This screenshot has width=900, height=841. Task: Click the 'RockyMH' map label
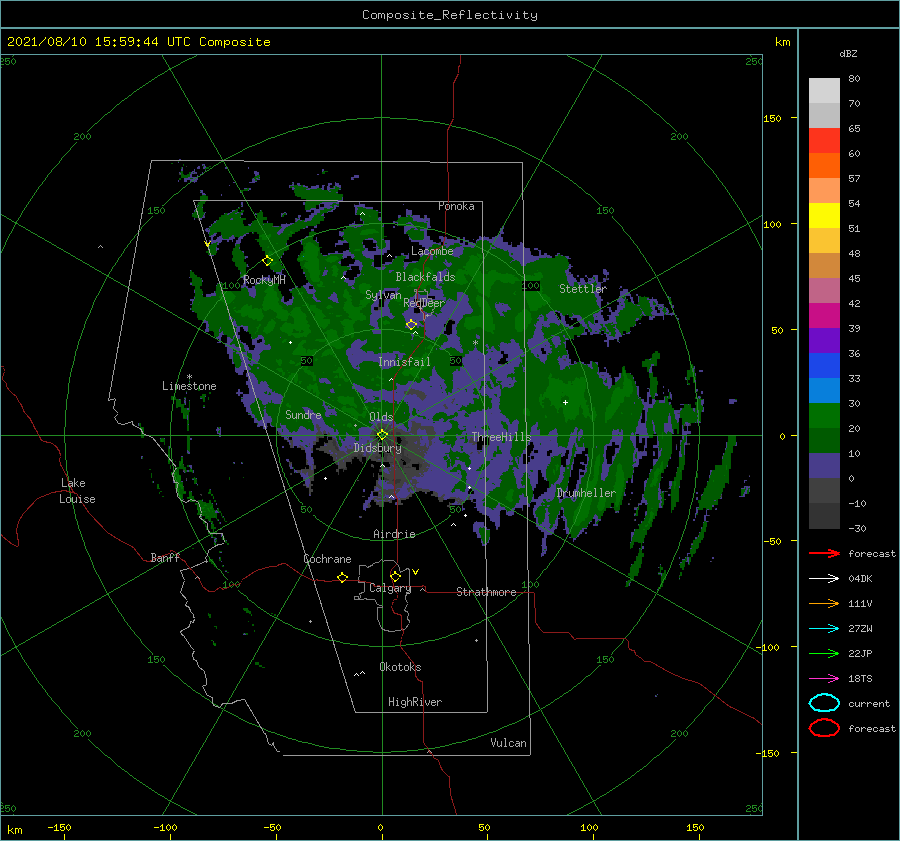coord(264,280)
